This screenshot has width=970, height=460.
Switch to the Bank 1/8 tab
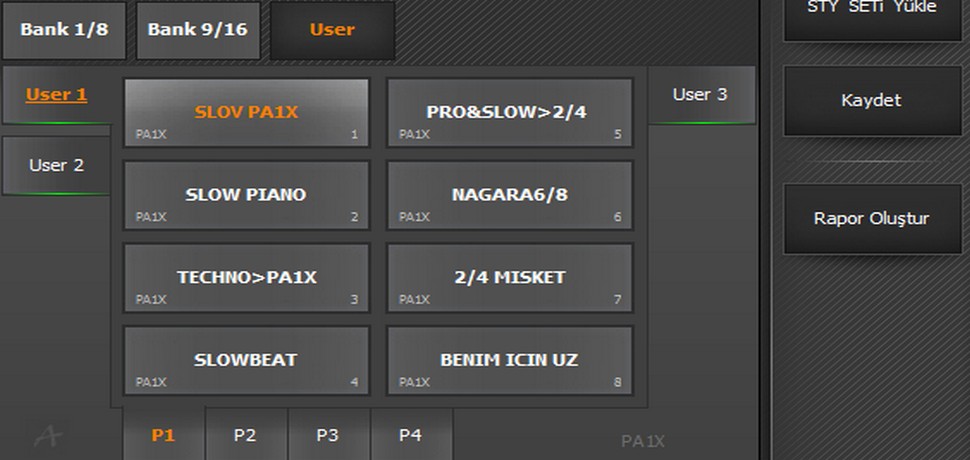click(63, 30)
